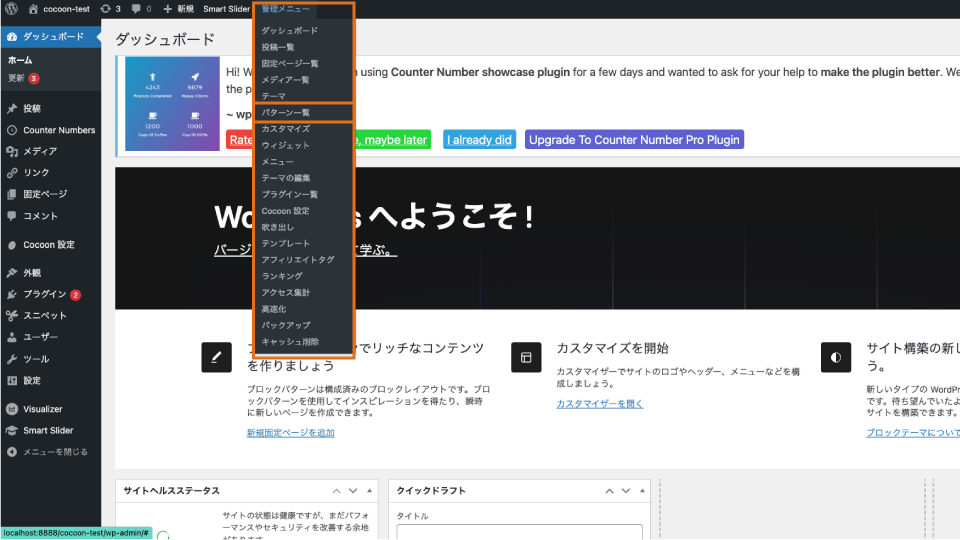Viewport: 960px width, 540px height.
Task: Click the Counter Numbers clock icon
Action: pyautogui.click(x=12, y=130)
